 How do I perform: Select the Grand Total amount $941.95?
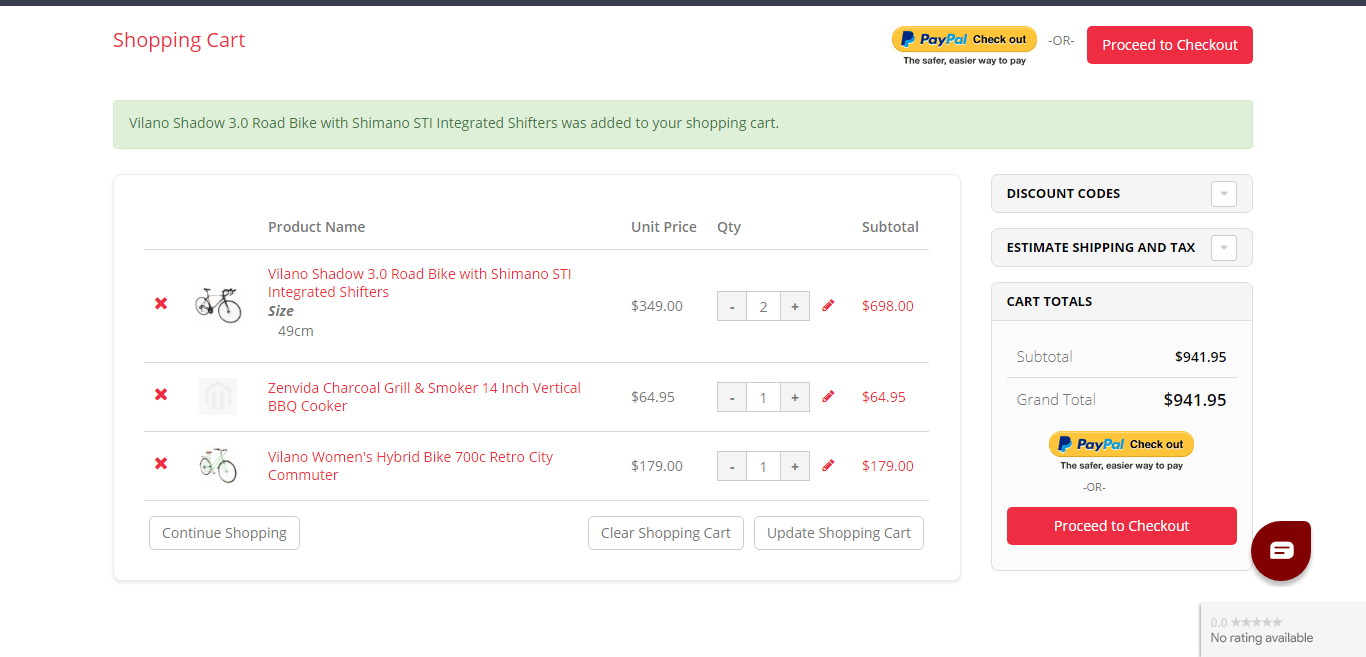tap(1195, 400)
